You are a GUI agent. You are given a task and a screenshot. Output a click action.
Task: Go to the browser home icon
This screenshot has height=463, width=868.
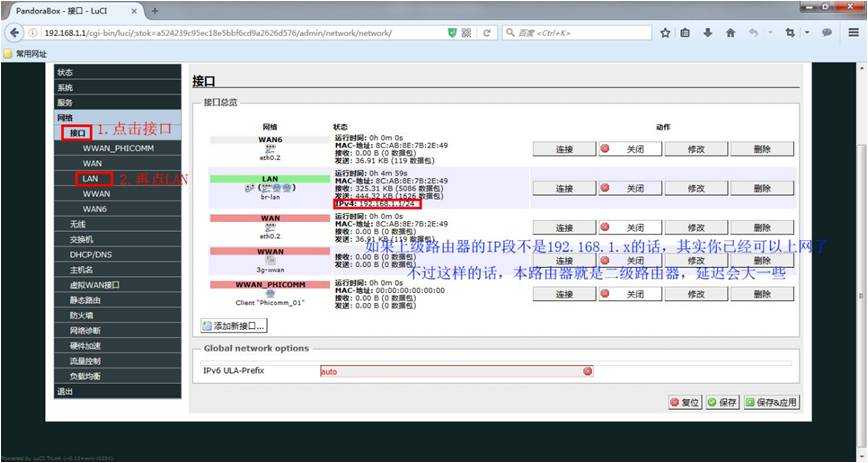click(x=730, y=33)
